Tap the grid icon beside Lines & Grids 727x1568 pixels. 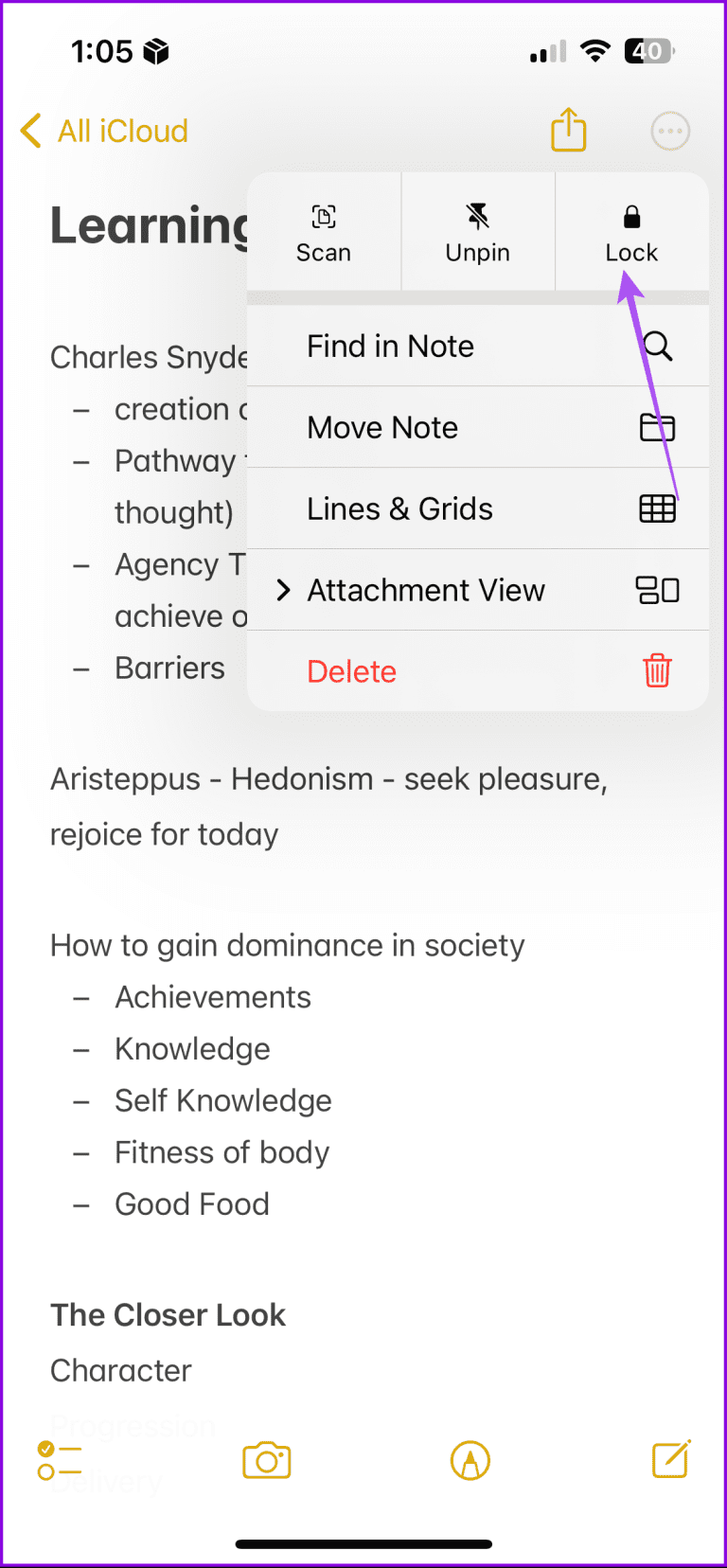click(x=657, y=509)
